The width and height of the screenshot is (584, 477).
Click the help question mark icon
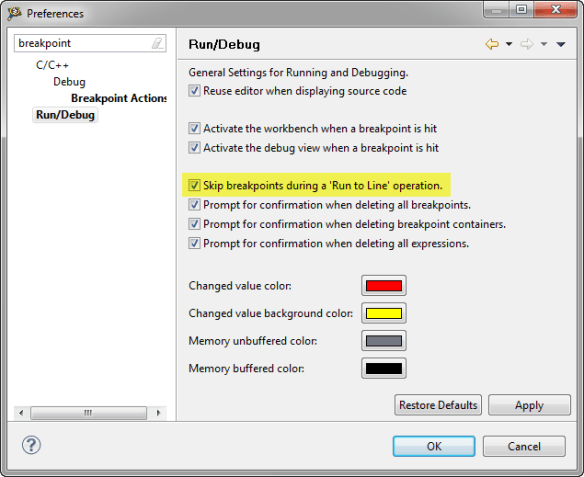tap(31, 445)
